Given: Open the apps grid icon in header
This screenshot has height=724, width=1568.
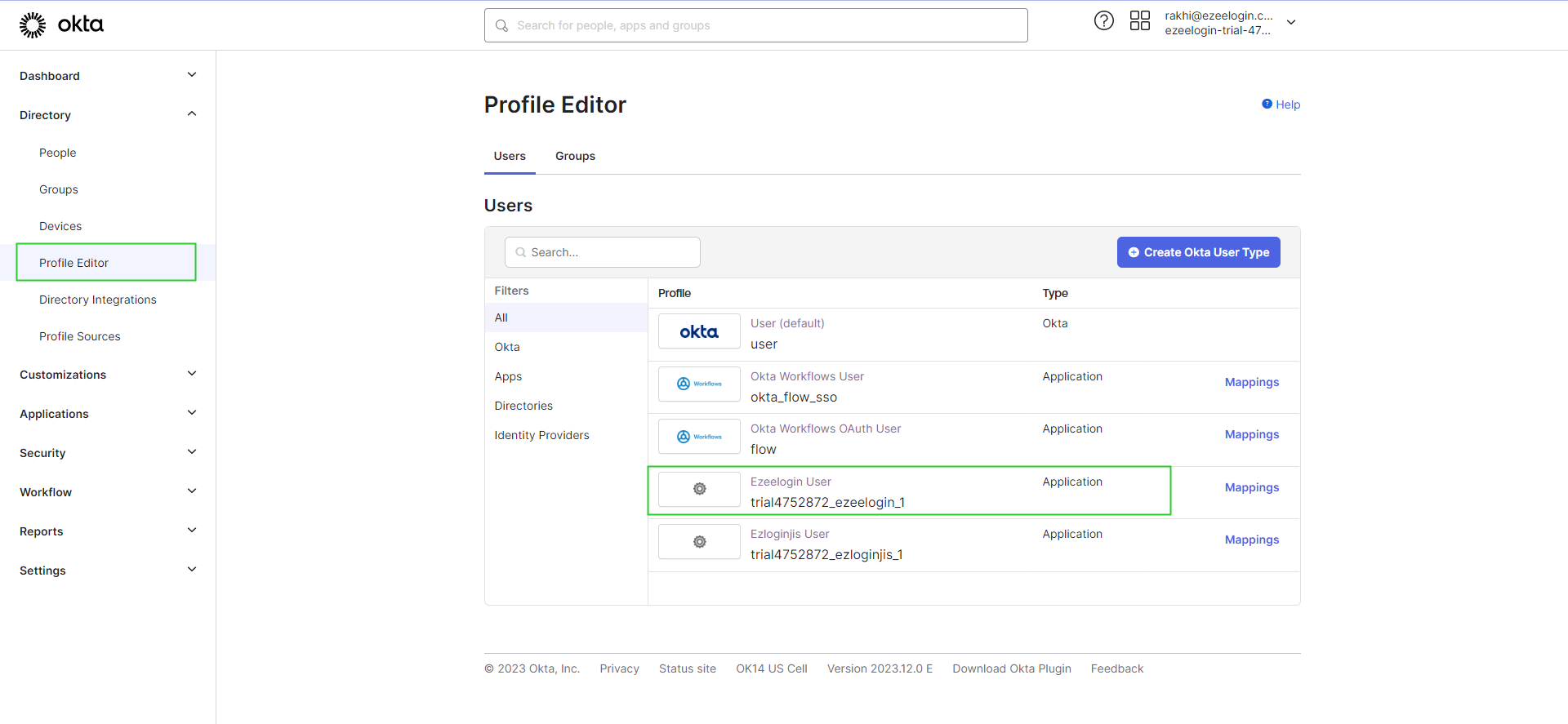Looking at the screenshot, I should [x=1139, y=20].
